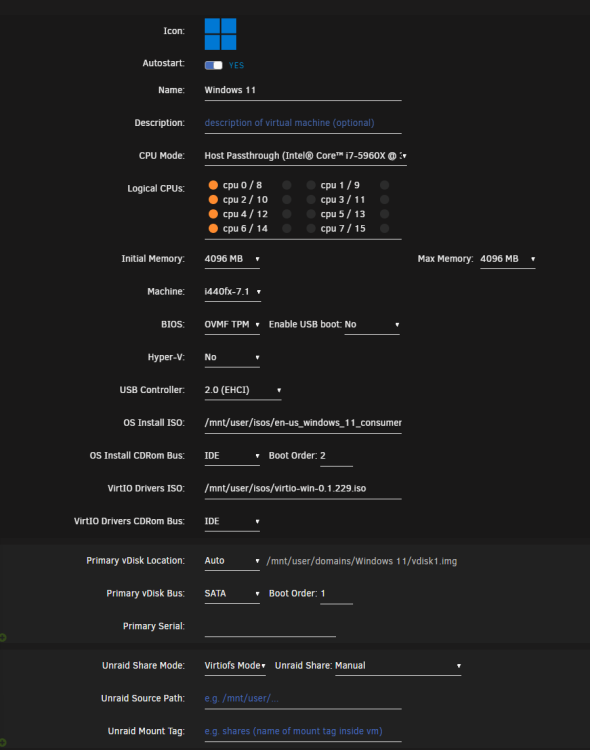Open the Initial Memory dropdown
The width and height of the screenshot is (590, 750).
click(232, 259)
